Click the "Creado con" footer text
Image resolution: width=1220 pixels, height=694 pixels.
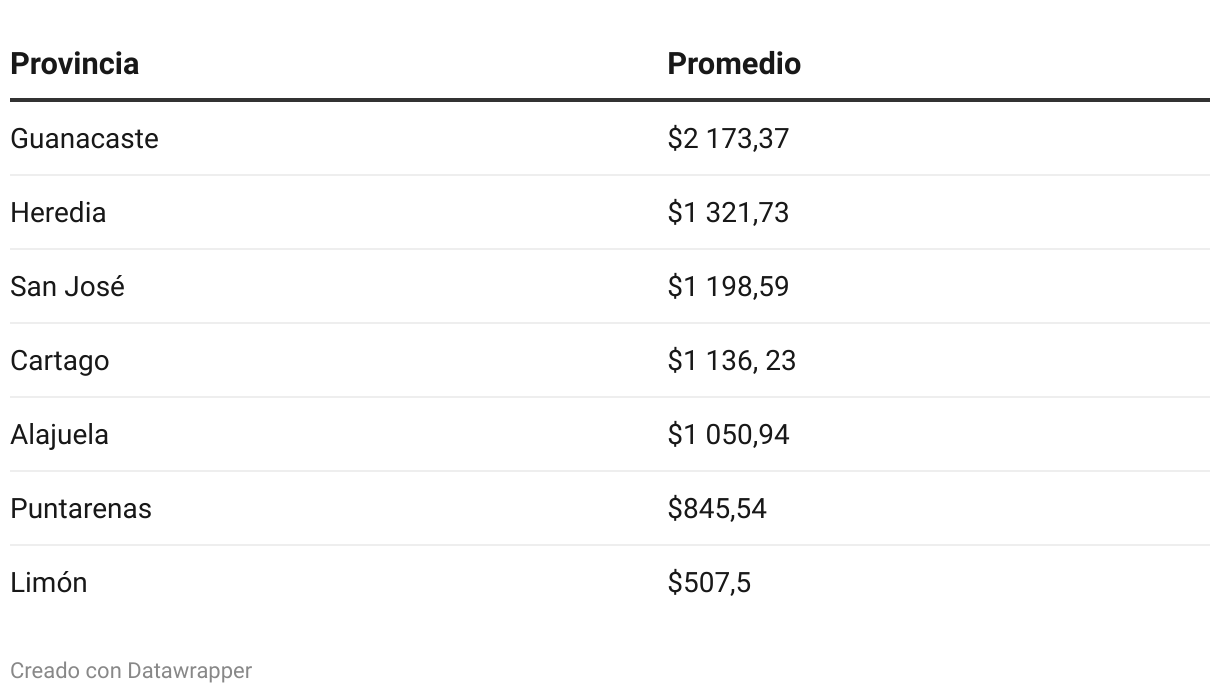coord(66,670)
